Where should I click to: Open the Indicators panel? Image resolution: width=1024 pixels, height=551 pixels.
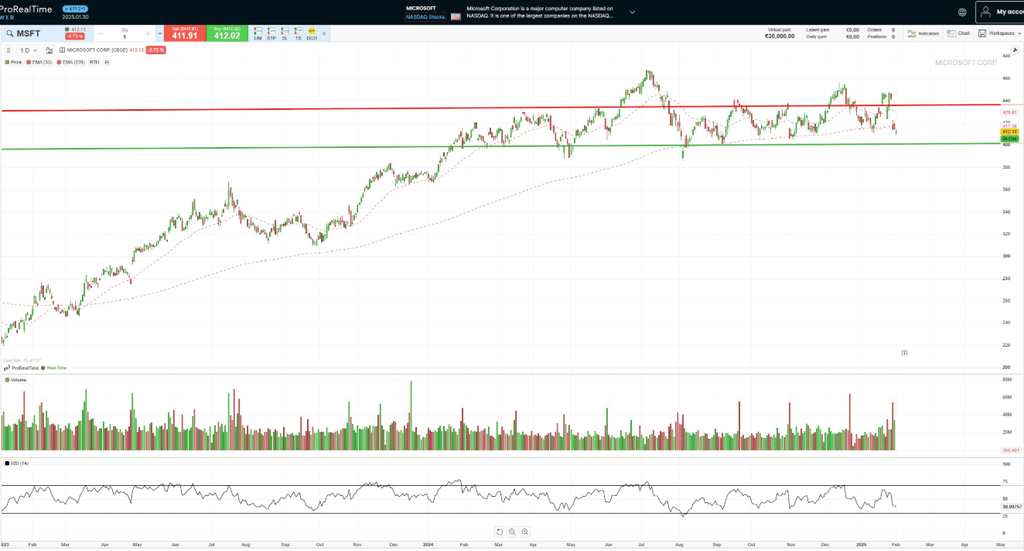[923, 33]
